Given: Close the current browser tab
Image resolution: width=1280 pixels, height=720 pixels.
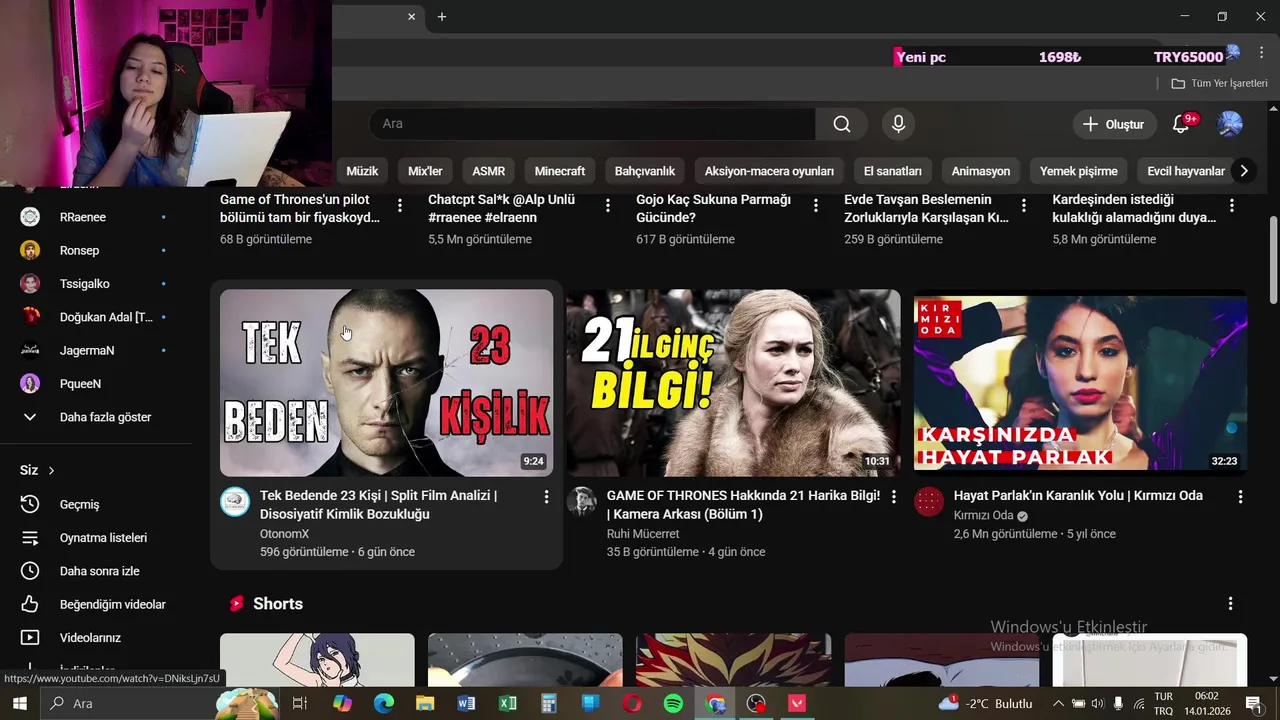Looking at the screenshot, I should click(411, 17).
